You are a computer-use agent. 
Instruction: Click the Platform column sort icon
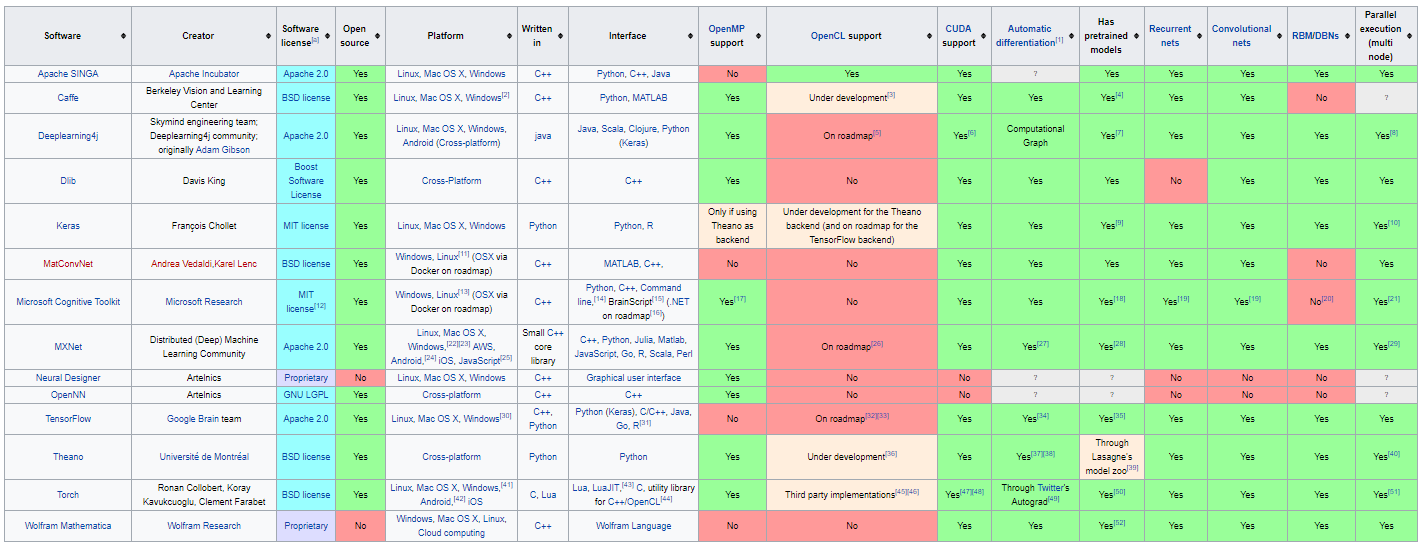pos(508,36)
